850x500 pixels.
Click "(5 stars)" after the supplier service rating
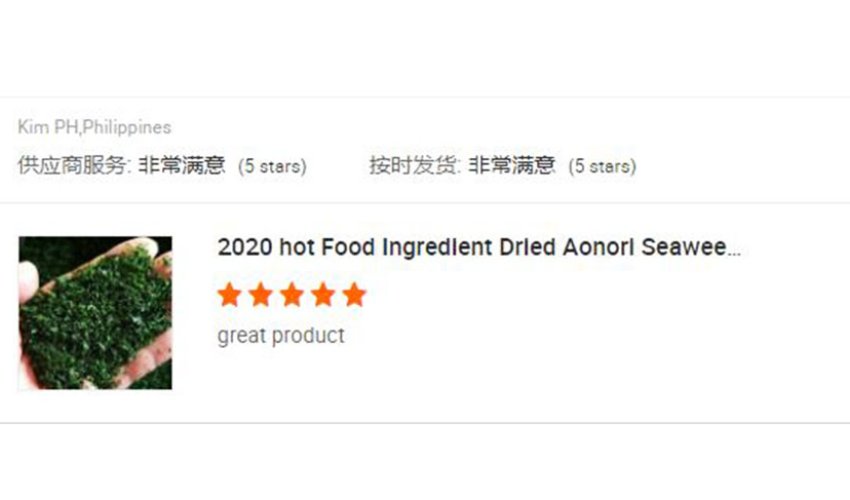(x=272, y=167)
